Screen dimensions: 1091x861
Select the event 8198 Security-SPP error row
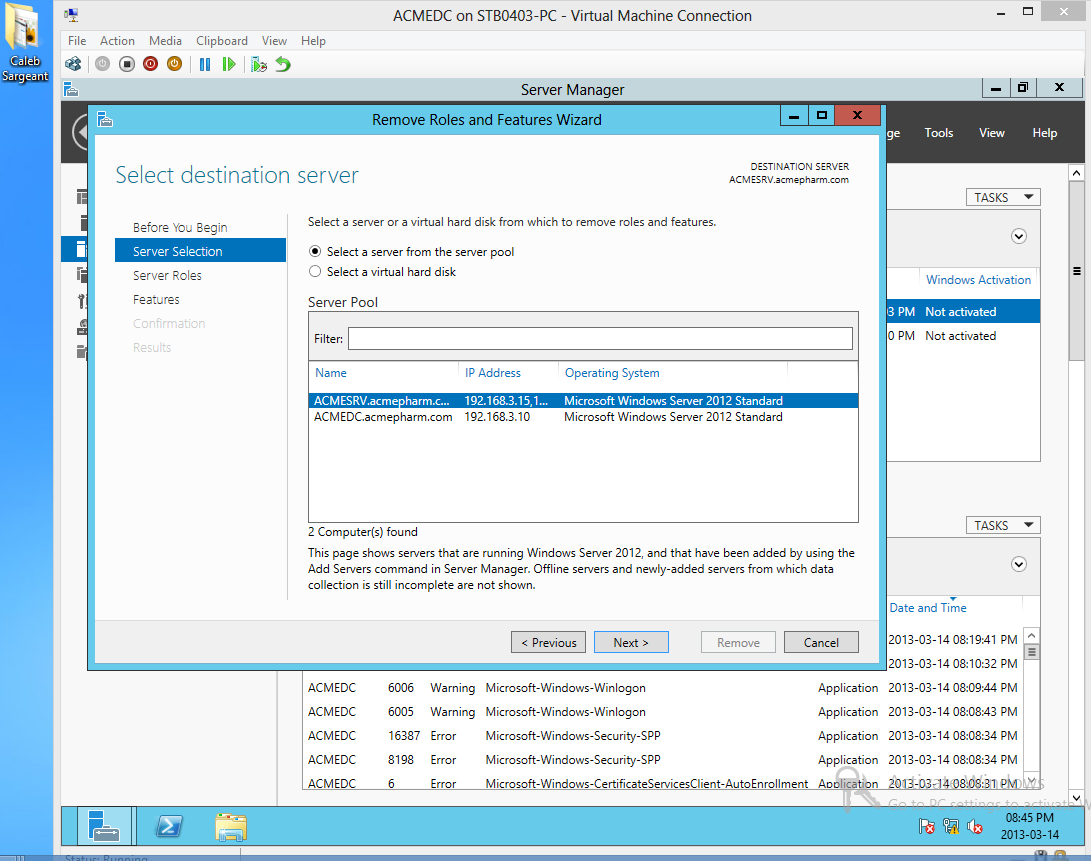[x=662, y=760]
